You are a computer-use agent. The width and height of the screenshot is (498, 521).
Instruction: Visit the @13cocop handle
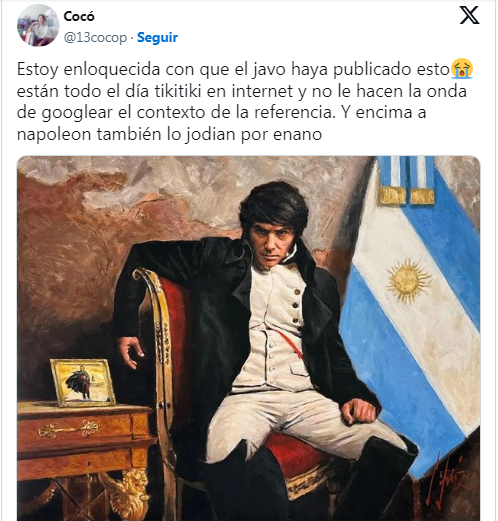pos(95,38)
